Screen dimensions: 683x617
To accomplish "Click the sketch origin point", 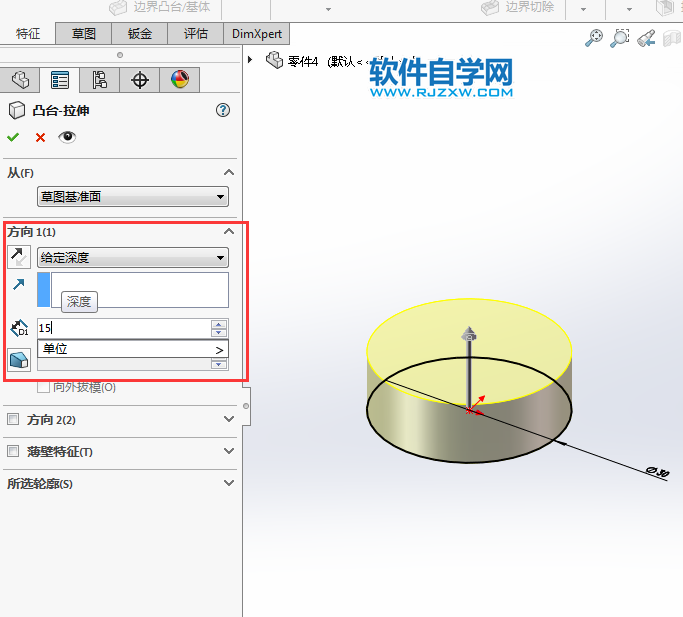I will click(x=469, y=410).
